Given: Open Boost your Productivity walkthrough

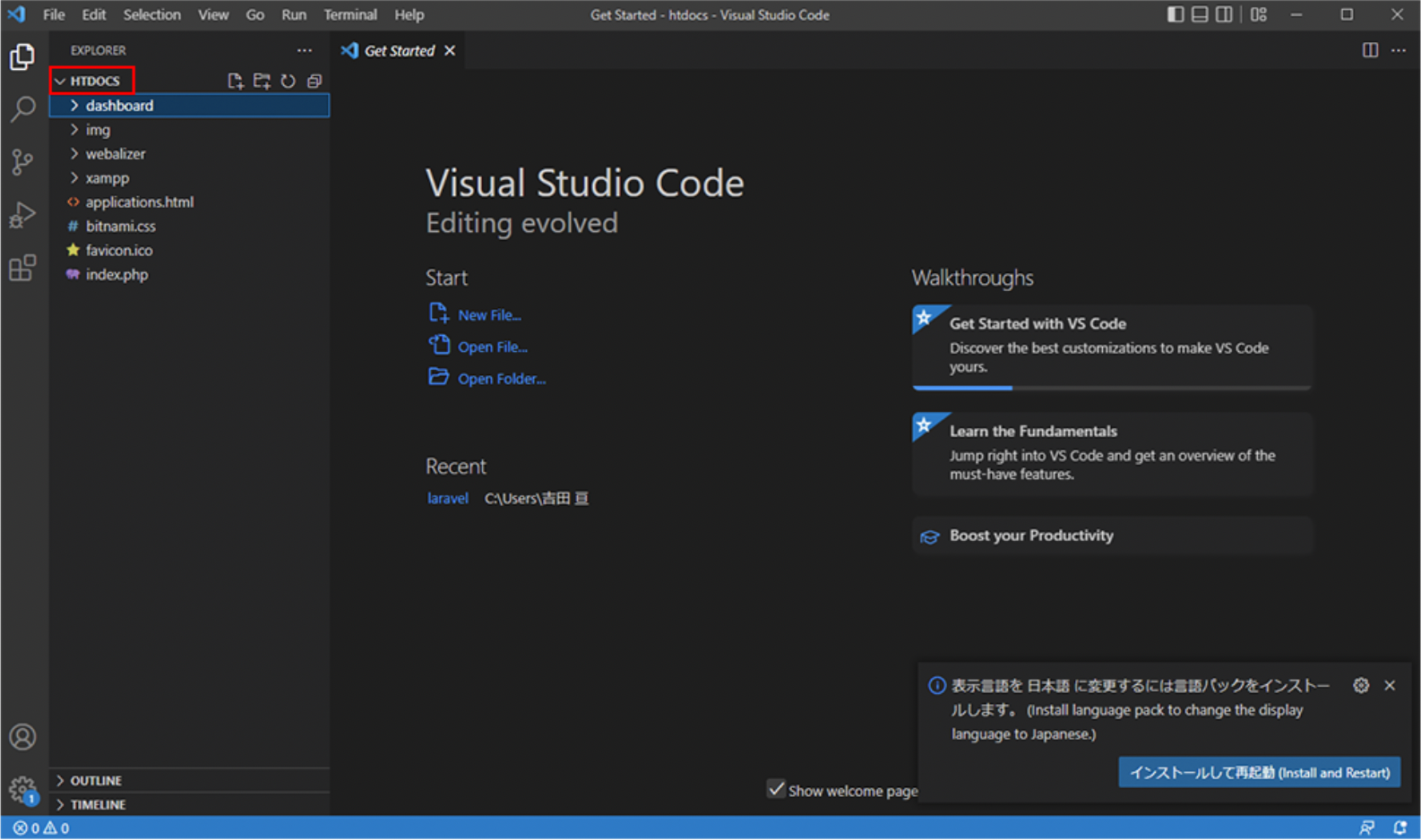Looking at the screenshot, I should coord(1112,536).
